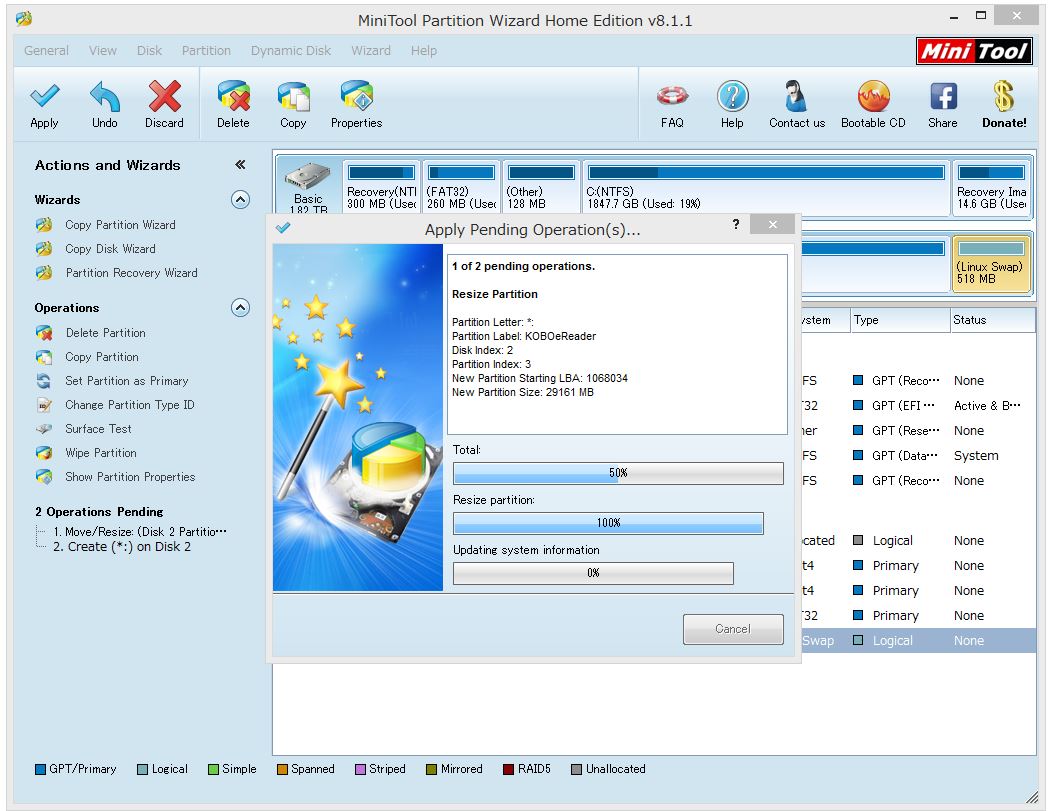
Task: Click the Spanned legend color box
Action: [x=282, y=769]
